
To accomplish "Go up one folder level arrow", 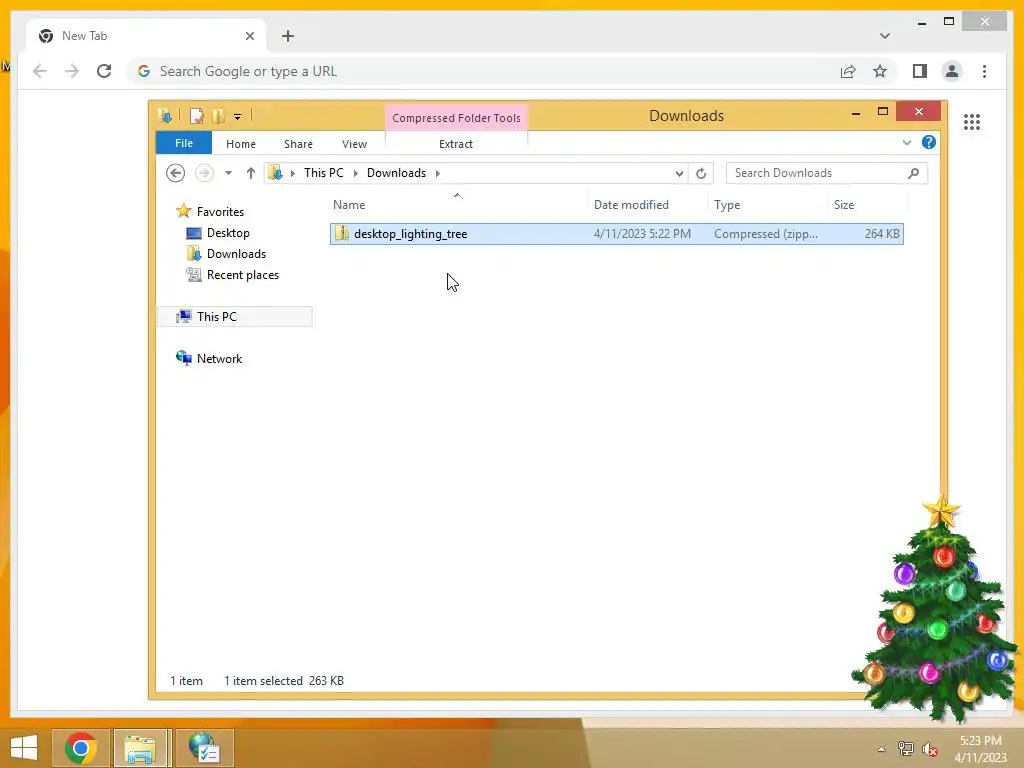I will (251, 173).
